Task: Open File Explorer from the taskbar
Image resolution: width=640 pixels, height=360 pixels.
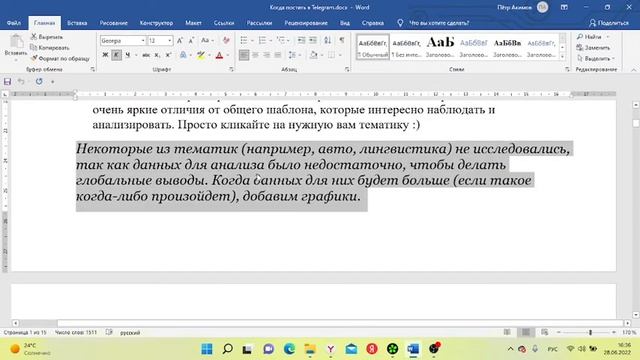Action: [310, 349]
